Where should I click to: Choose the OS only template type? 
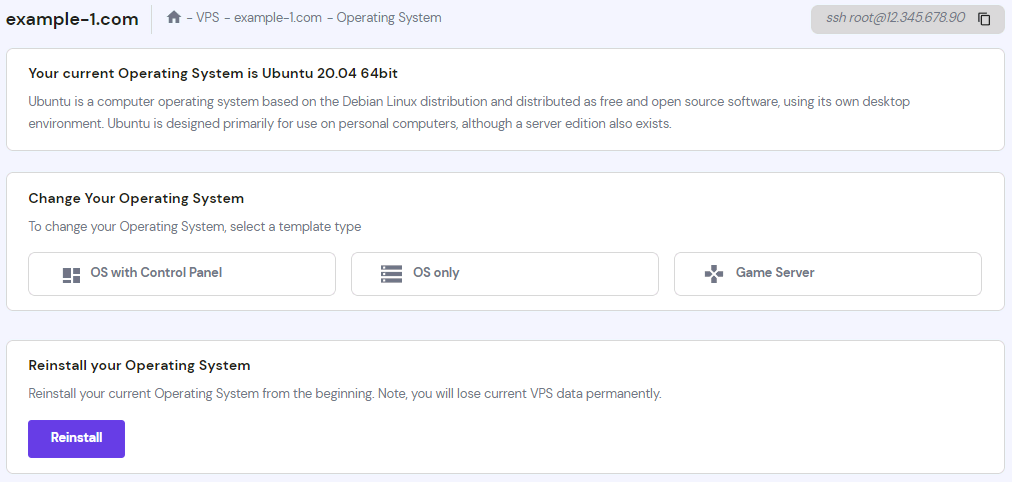pyautogui.click(x=505, y=274)
